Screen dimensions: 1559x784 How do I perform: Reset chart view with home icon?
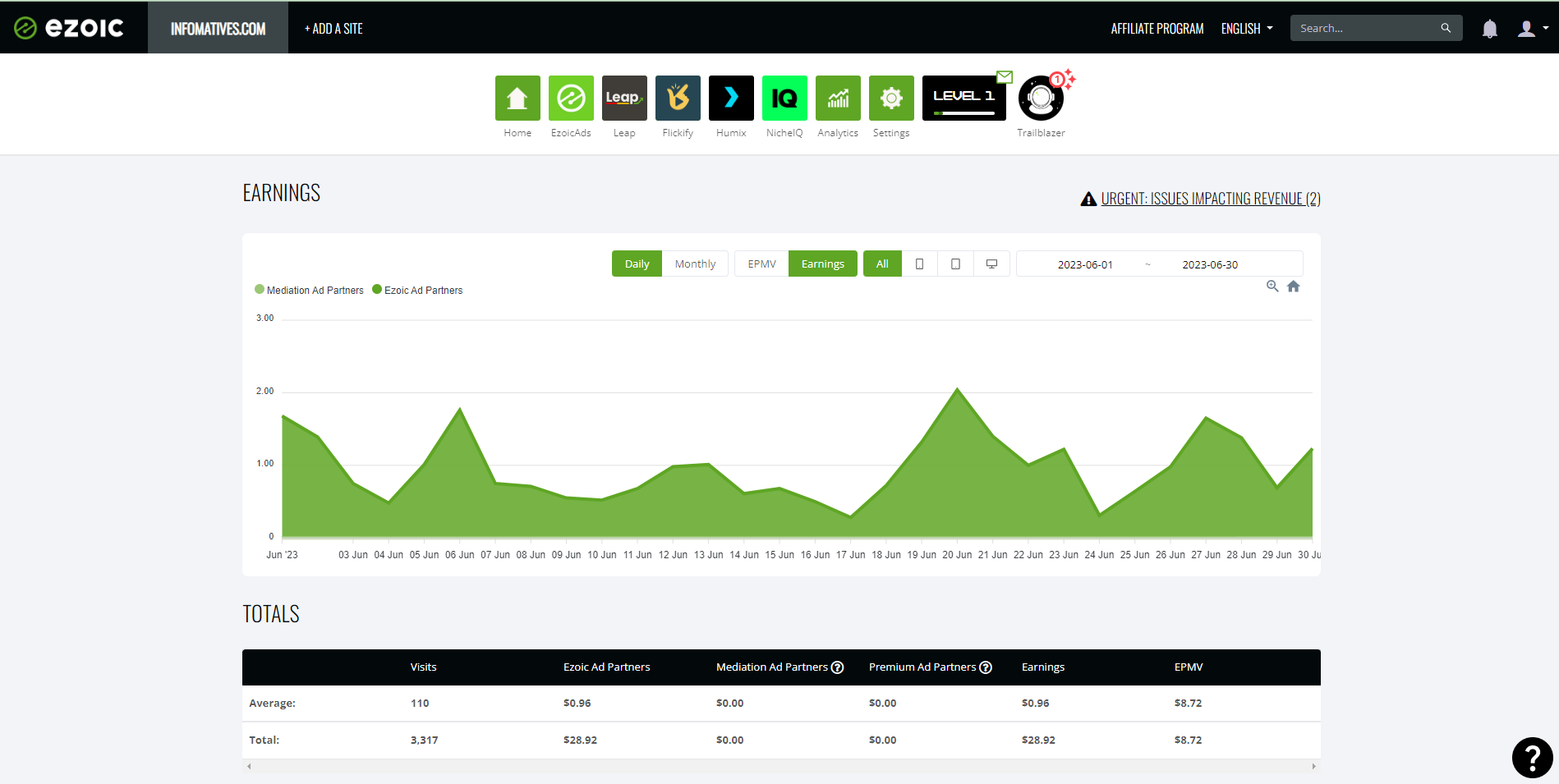pyautogui.click(x=1294, y=286)
